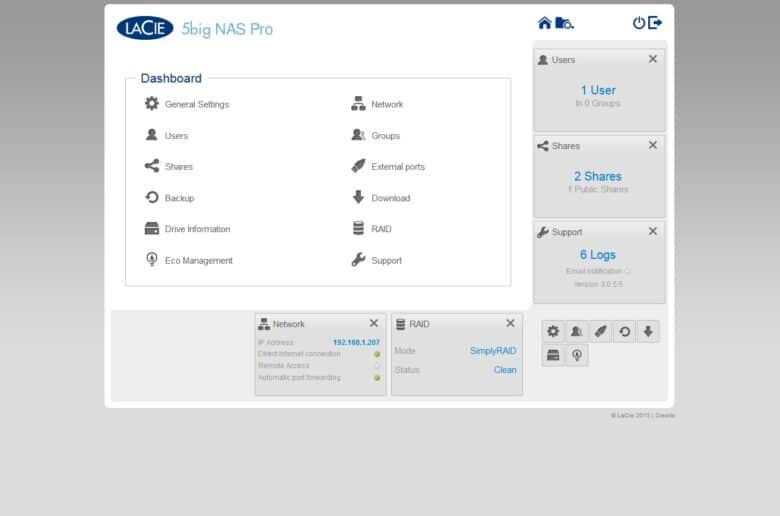Click the small gear settings widget button

click(x=553, y=331)
